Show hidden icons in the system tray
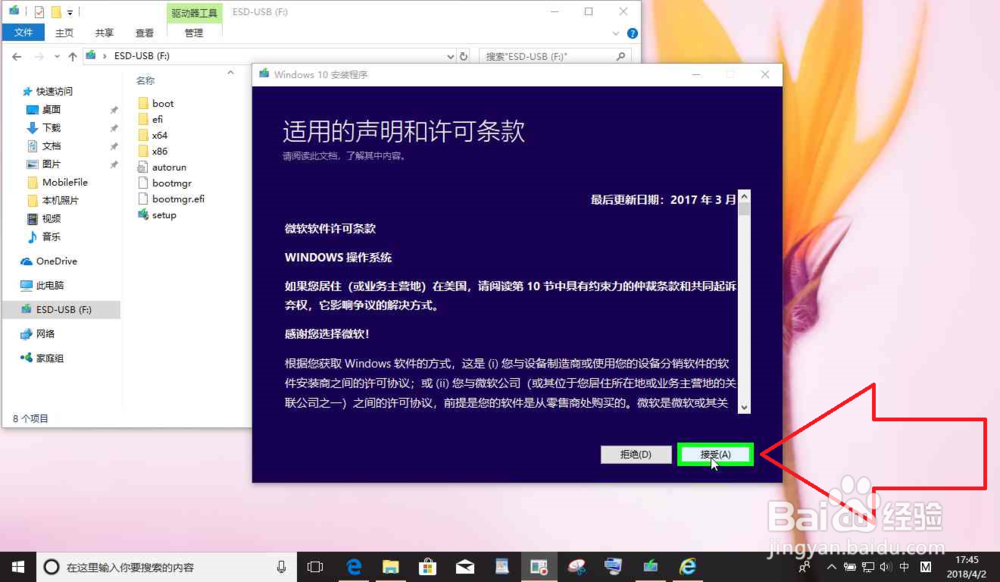Screen dimensions: 1000x582 pyautogui.click(x=831, y=567)
